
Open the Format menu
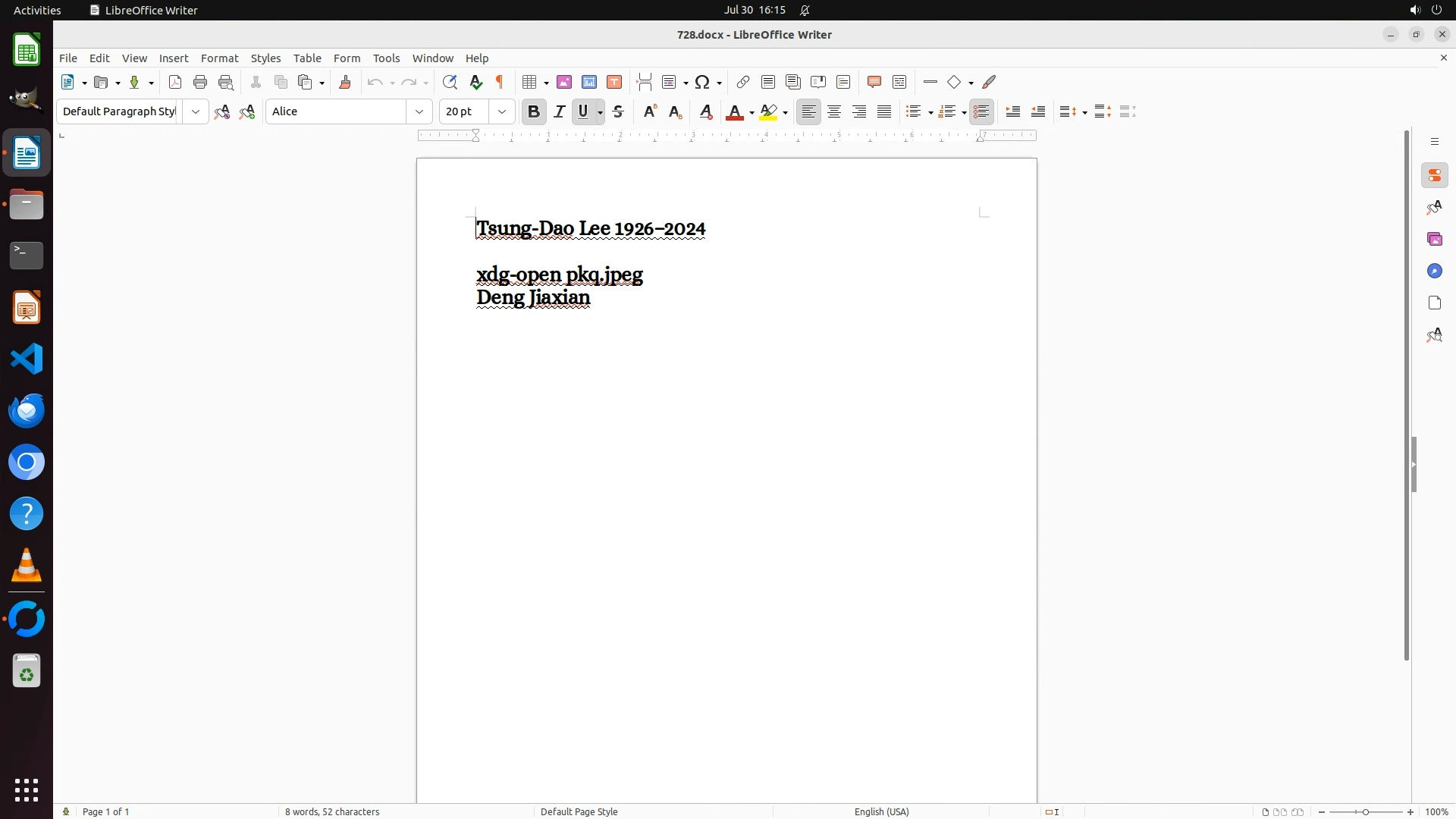click(x=219, y=58)
